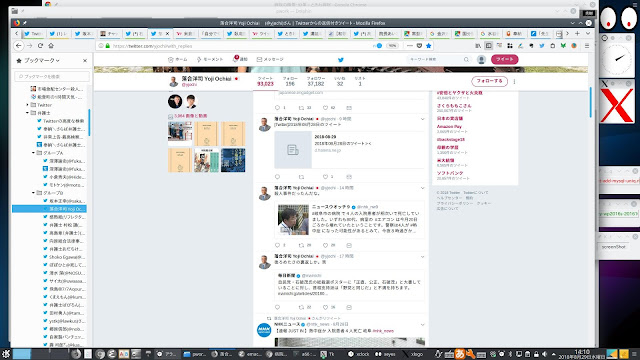
Task: Open Twitter メッセージ messages
Action: 270,60
